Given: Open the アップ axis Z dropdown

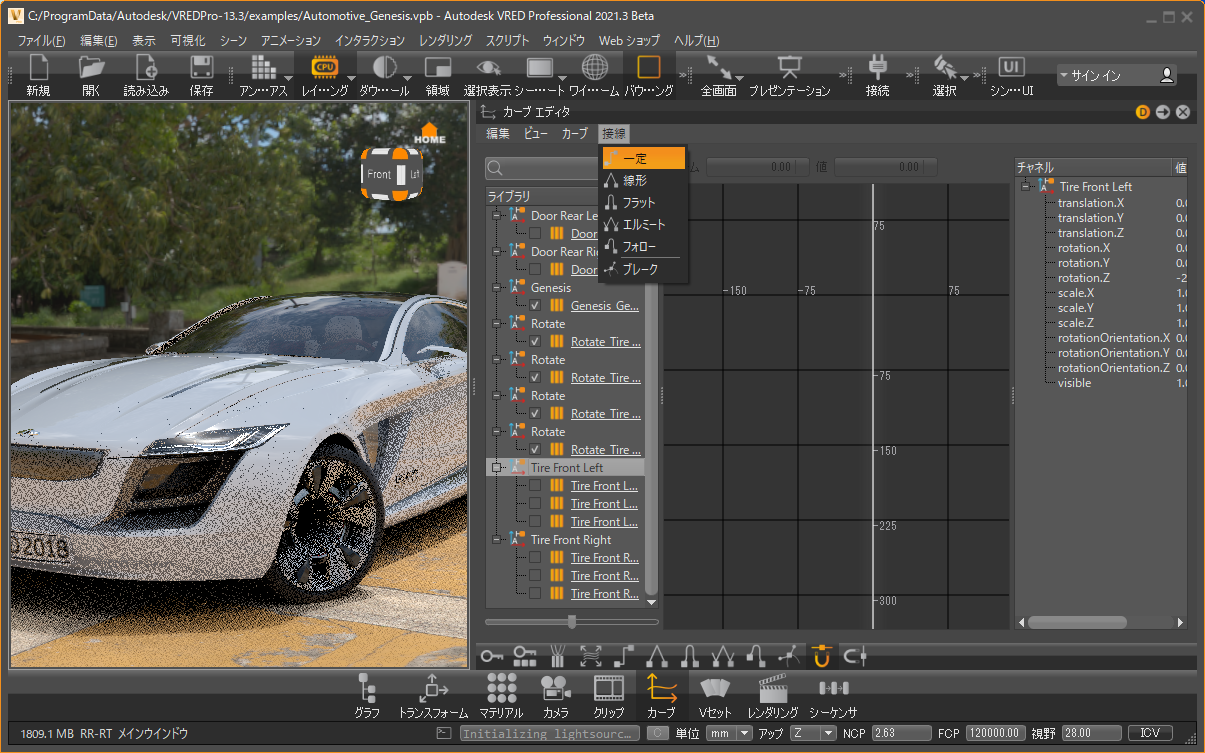Looking at the screenshot, I should tap(813, 733).
